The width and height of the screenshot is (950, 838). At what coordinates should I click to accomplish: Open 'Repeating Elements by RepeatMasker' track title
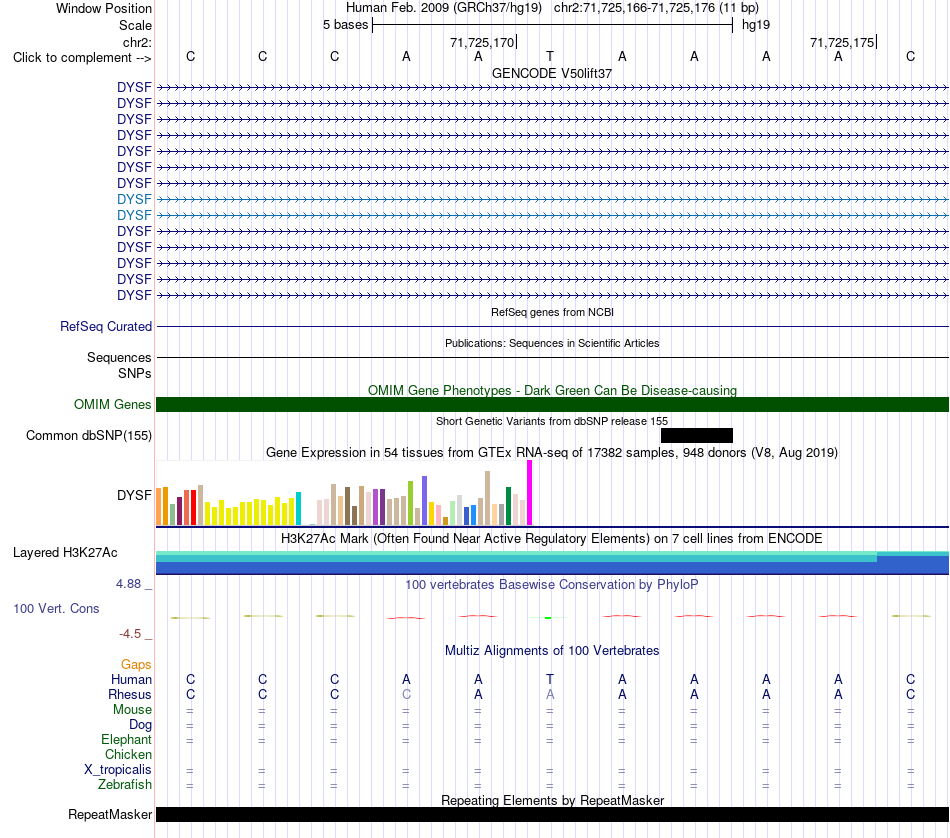(x=552, y=800)
